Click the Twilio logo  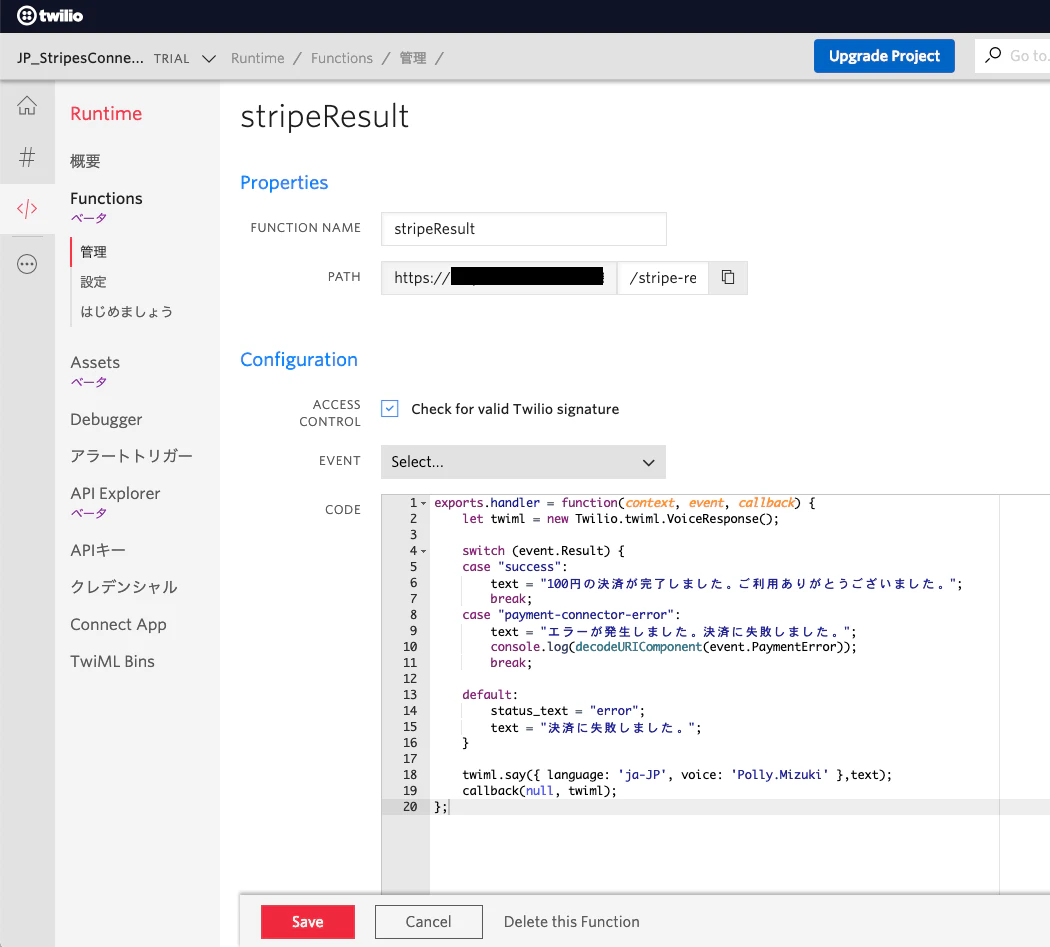coord(50,15)
